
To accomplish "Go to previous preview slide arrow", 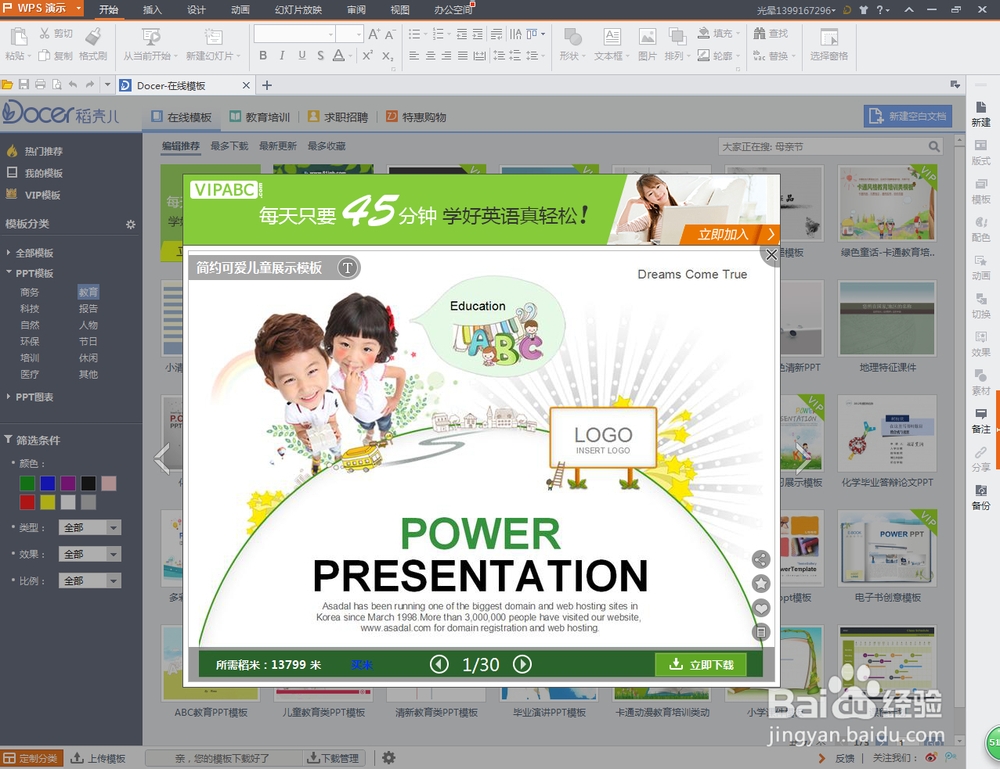I will coord(439,664).
